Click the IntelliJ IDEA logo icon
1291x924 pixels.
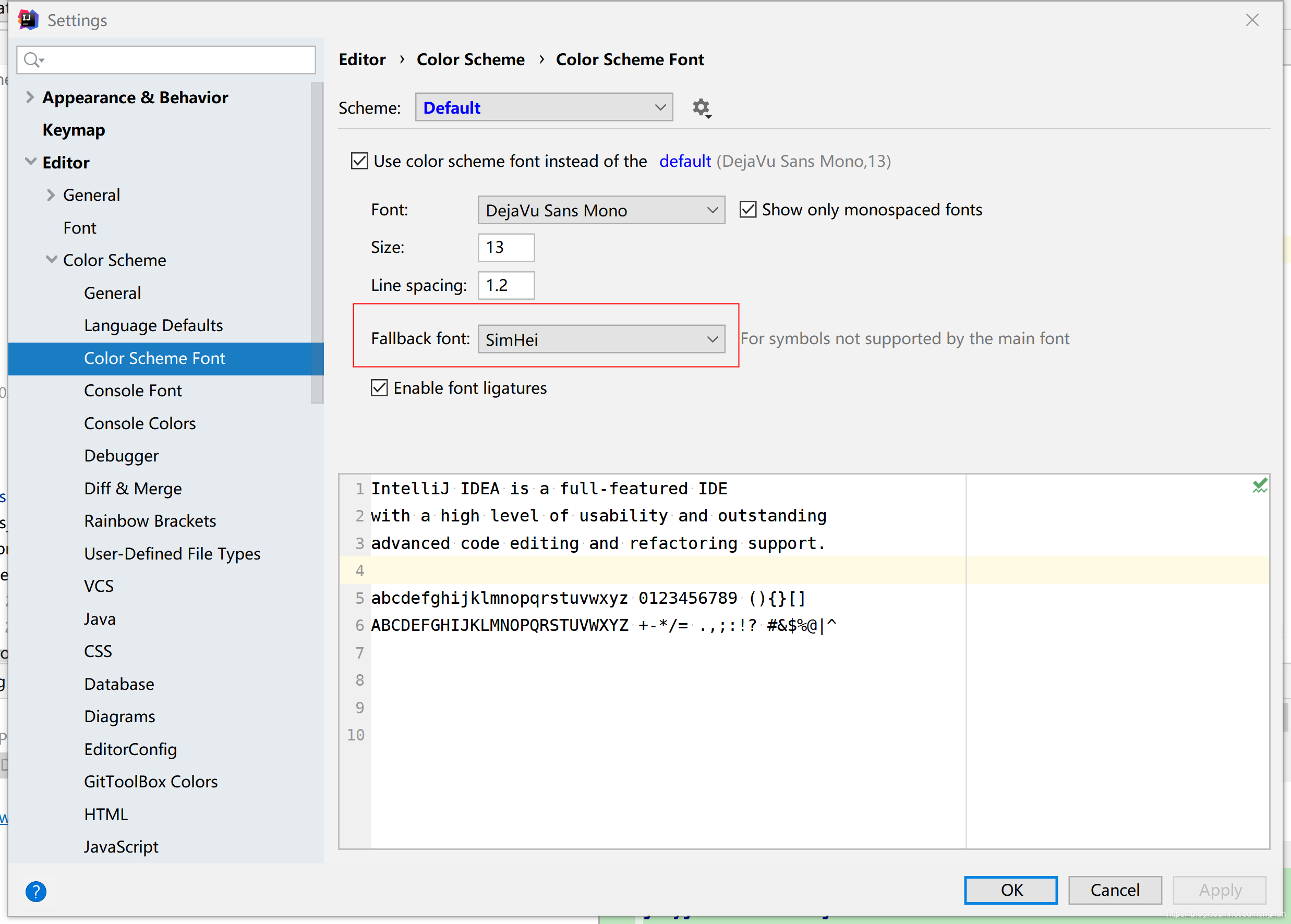pyautogui.click(x=27, y=20)
